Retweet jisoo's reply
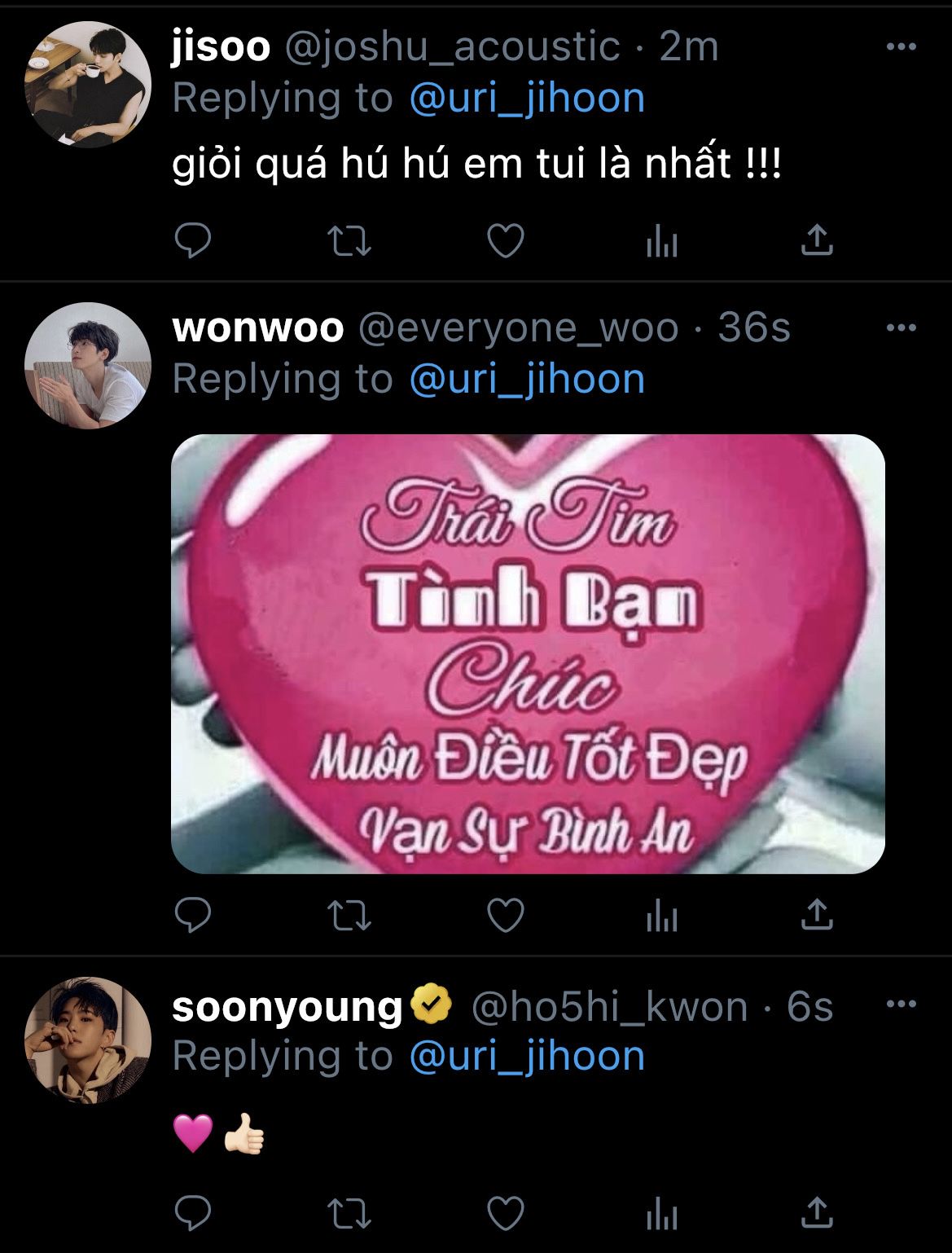 click(349, 241)
